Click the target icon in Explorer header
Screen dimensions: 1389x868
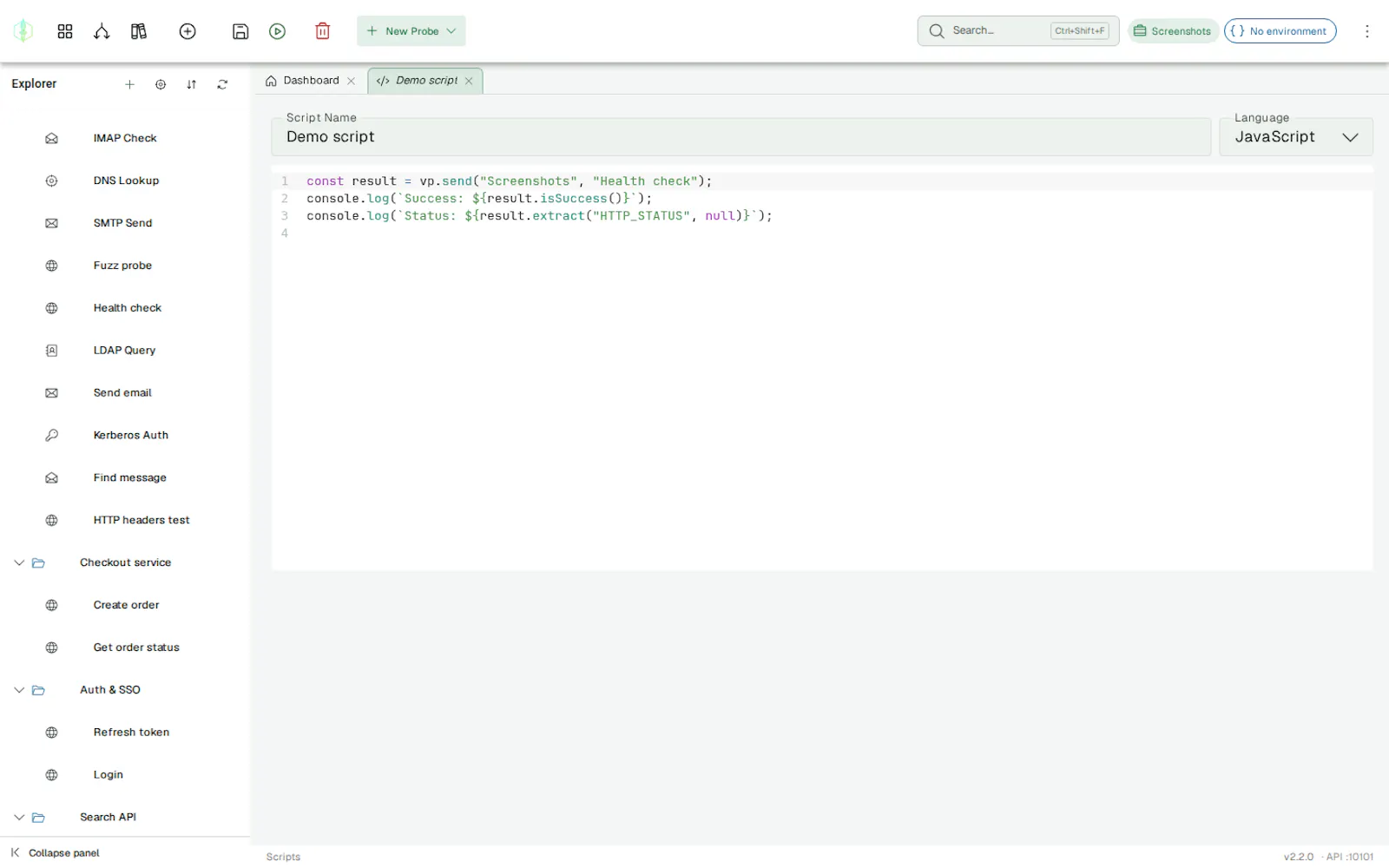161,84
